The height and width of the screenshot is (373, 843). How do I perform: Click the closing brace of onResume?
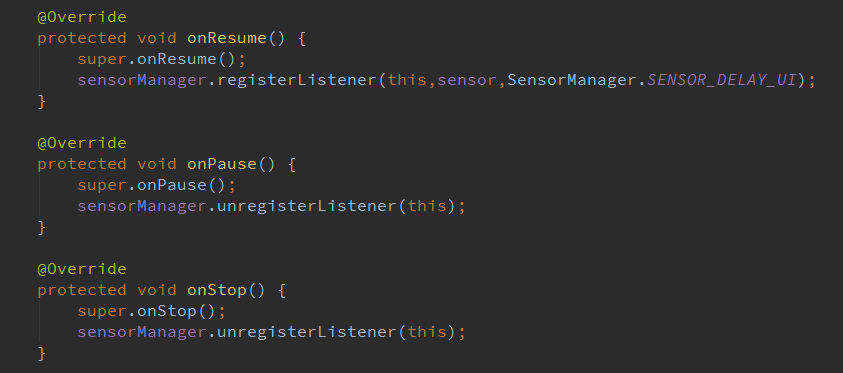tap(41, 102)
